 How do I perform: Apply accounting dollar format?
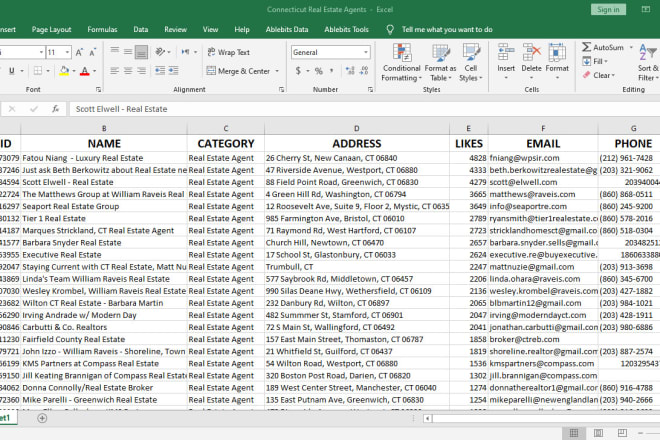point(298,71)
